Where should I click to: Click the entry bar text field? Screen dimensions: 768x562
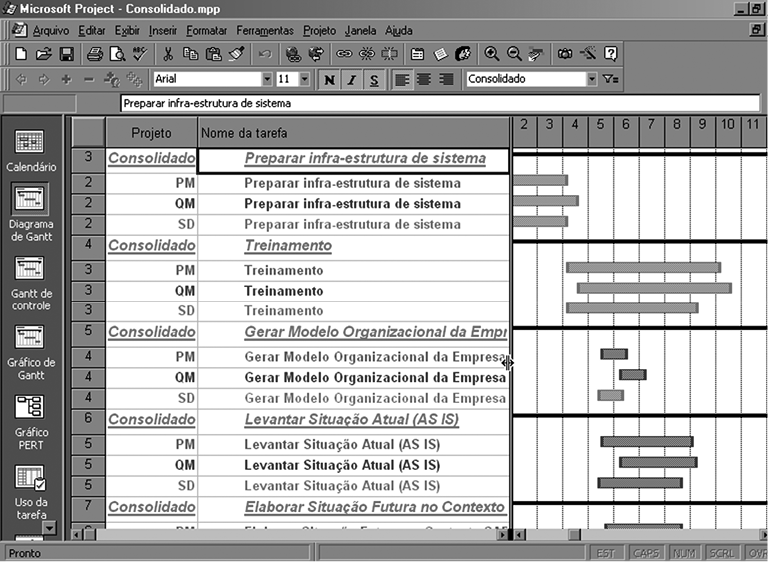[440, 103]
